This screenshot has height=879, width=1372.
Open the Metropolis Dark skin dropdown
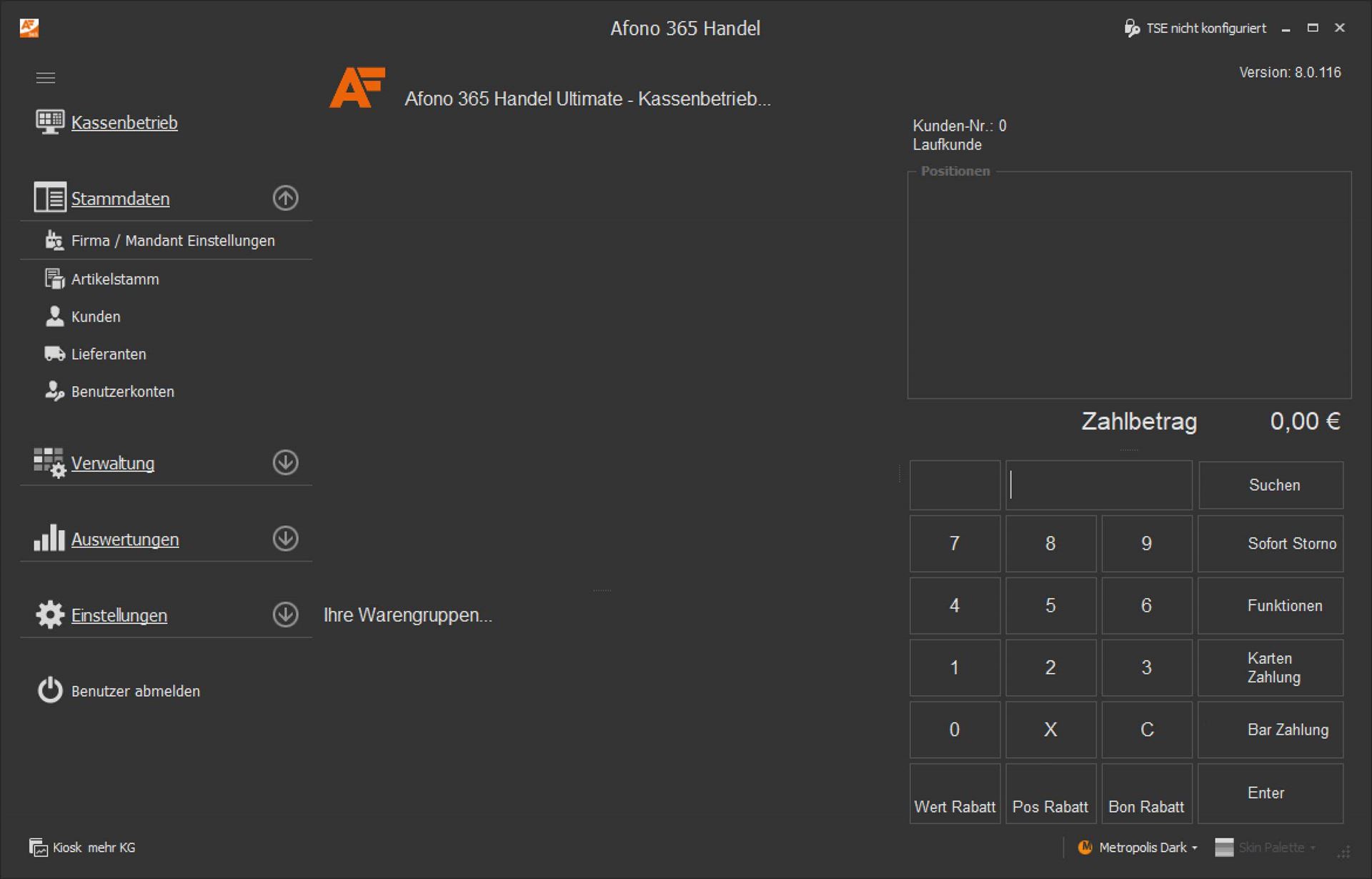point(1194,848)
